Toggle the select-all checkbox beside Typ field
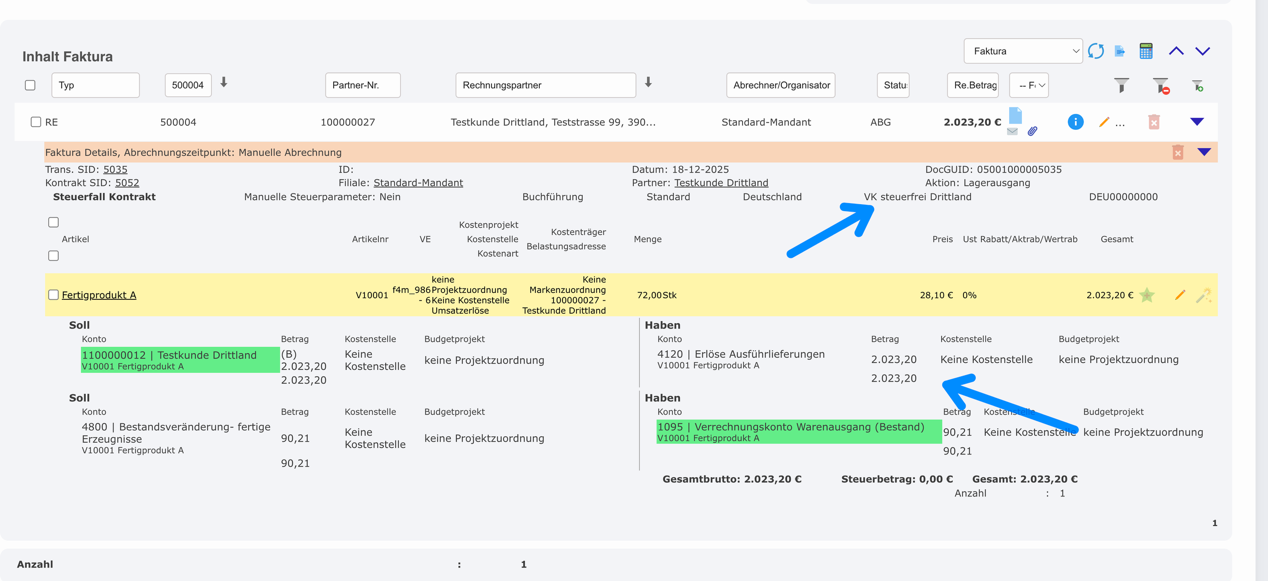Image resolution: width=1268 pixels, height=581 pixels. tap(30, 86)
